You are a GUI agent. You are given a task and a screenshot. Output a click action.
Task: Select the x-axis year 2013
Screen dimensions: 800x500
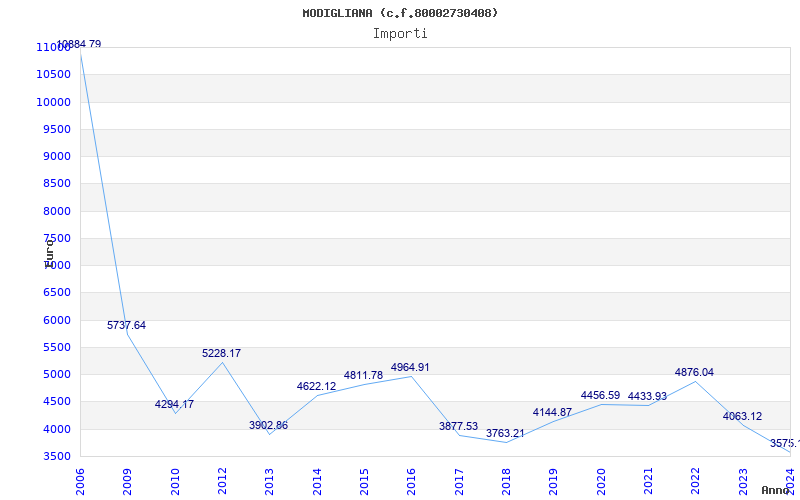pos(269,482)
